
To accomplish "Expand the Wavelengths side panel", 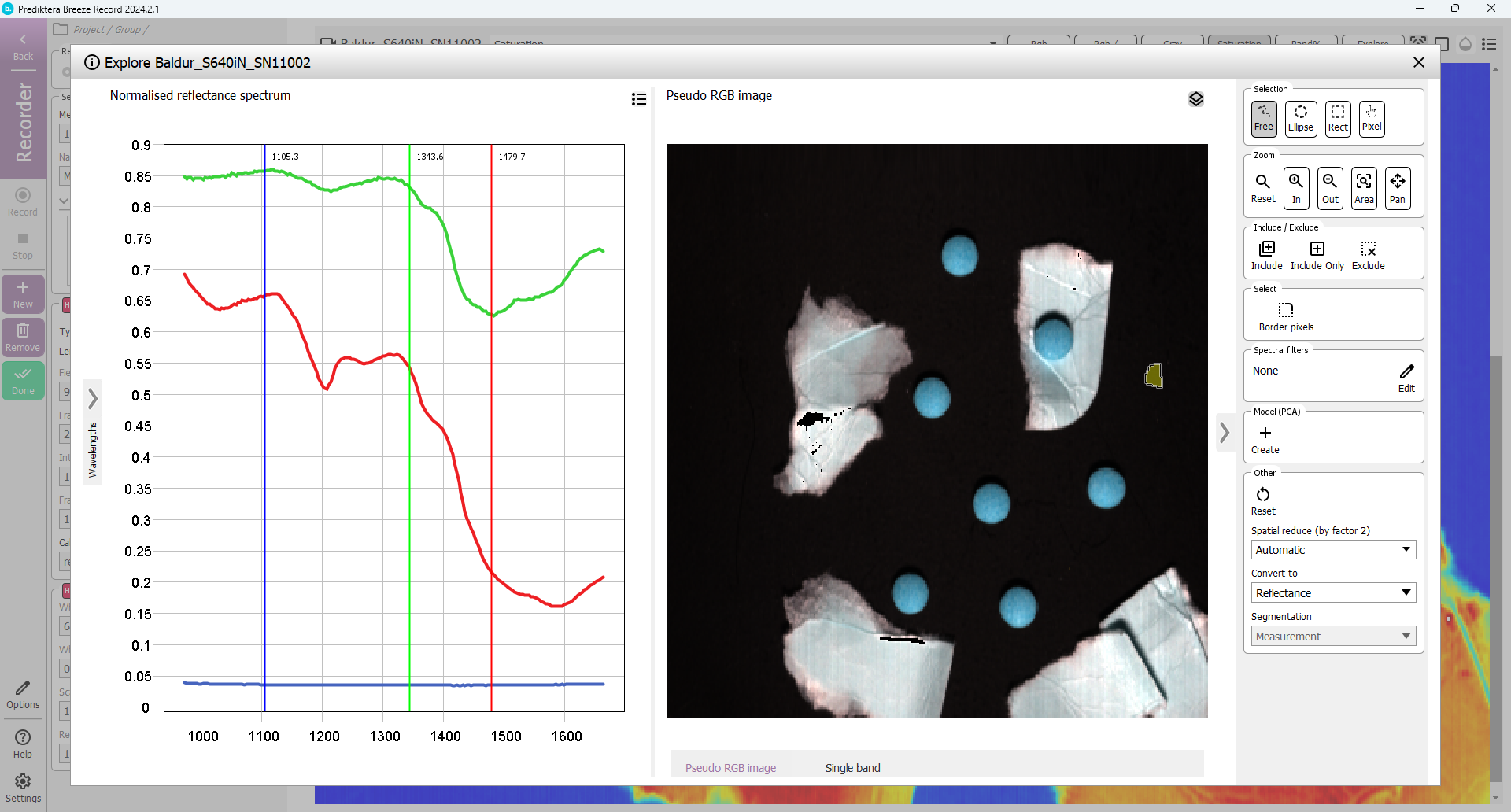I will coord(93,399).
